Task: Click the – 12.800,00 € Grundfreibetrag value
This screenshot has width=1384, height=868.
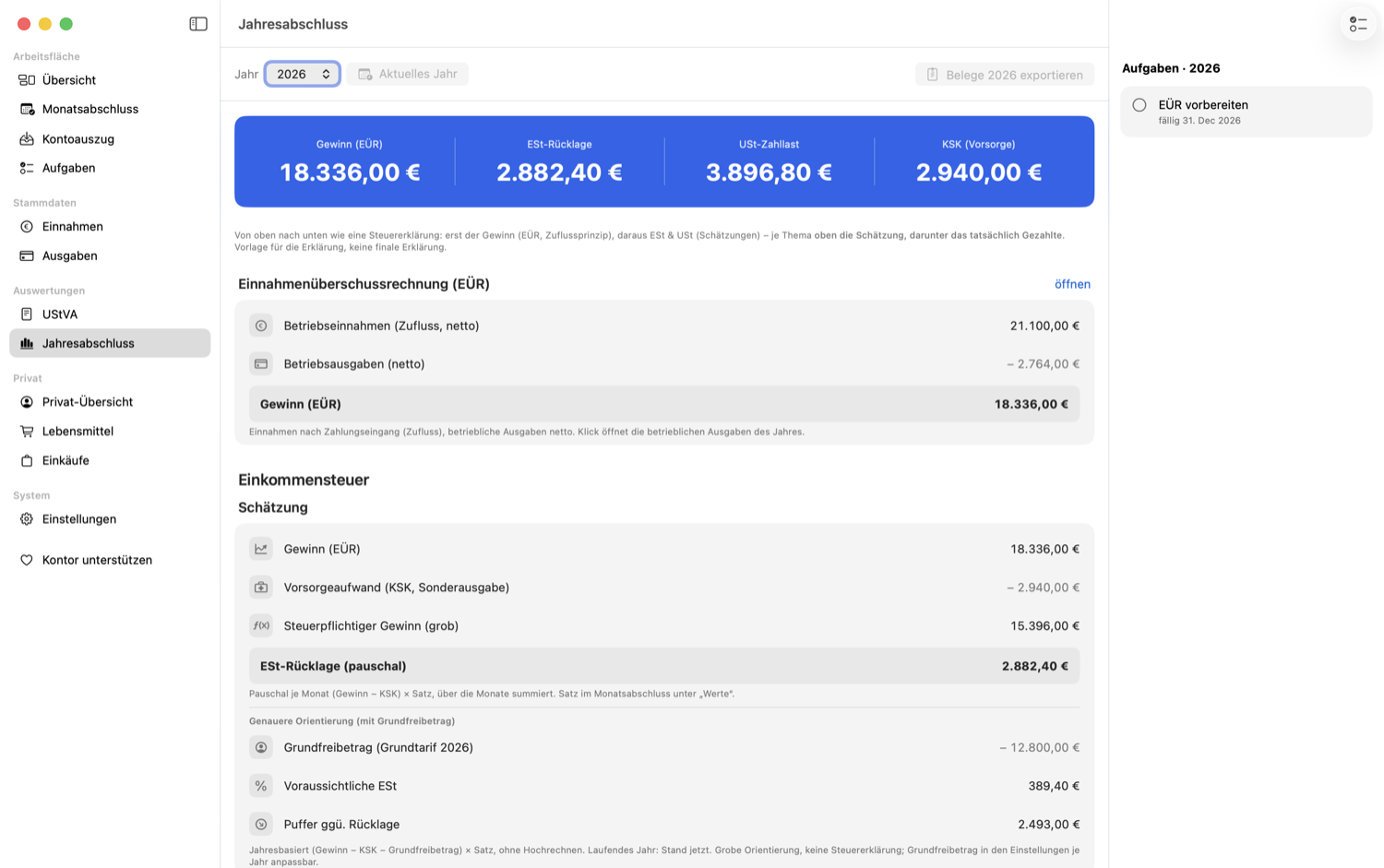Action: pyautogui.click(x=1039, y=747)
